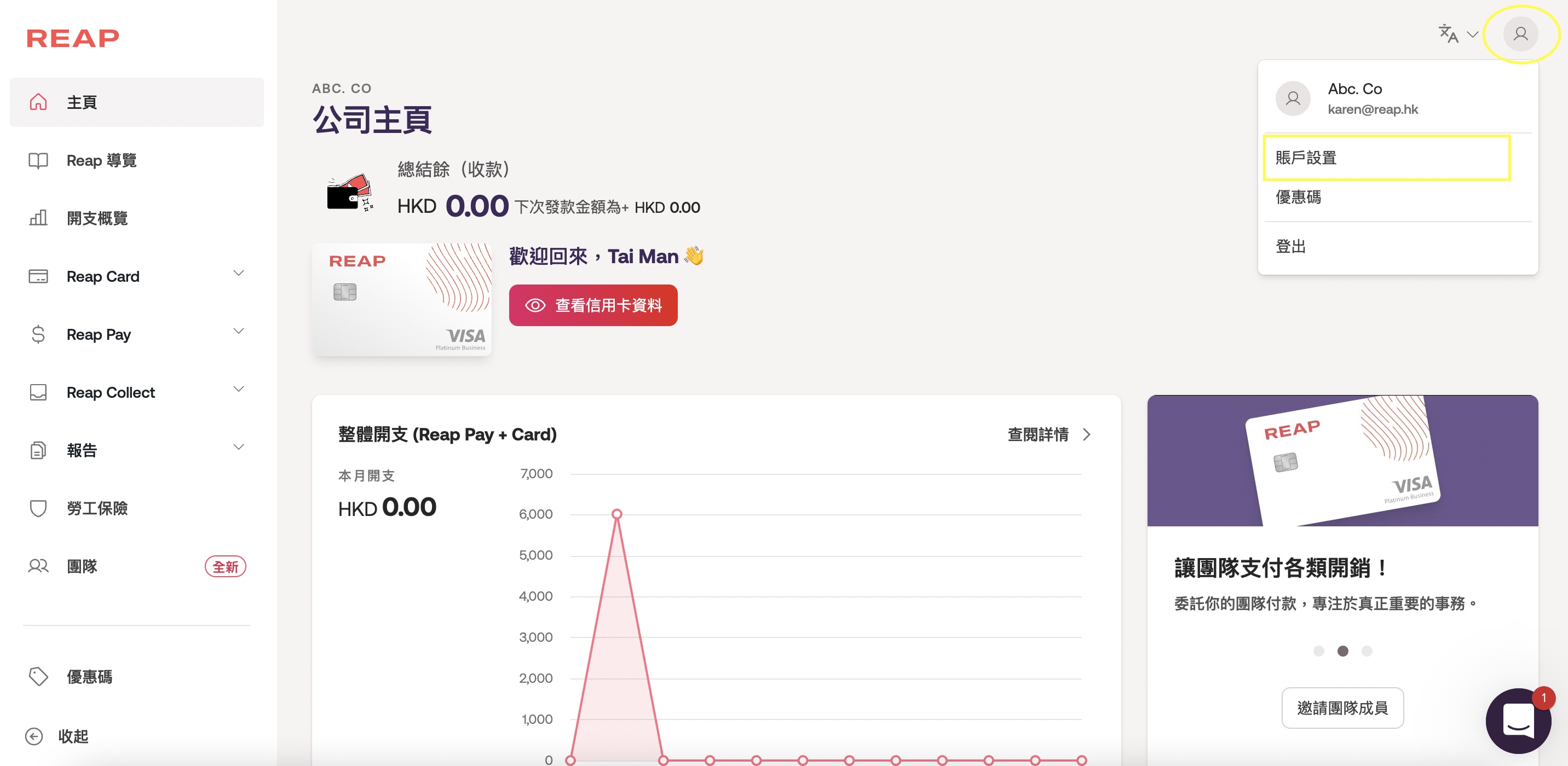
Task: Click 邀請團隊成員 button
Action: [1342, 707]
